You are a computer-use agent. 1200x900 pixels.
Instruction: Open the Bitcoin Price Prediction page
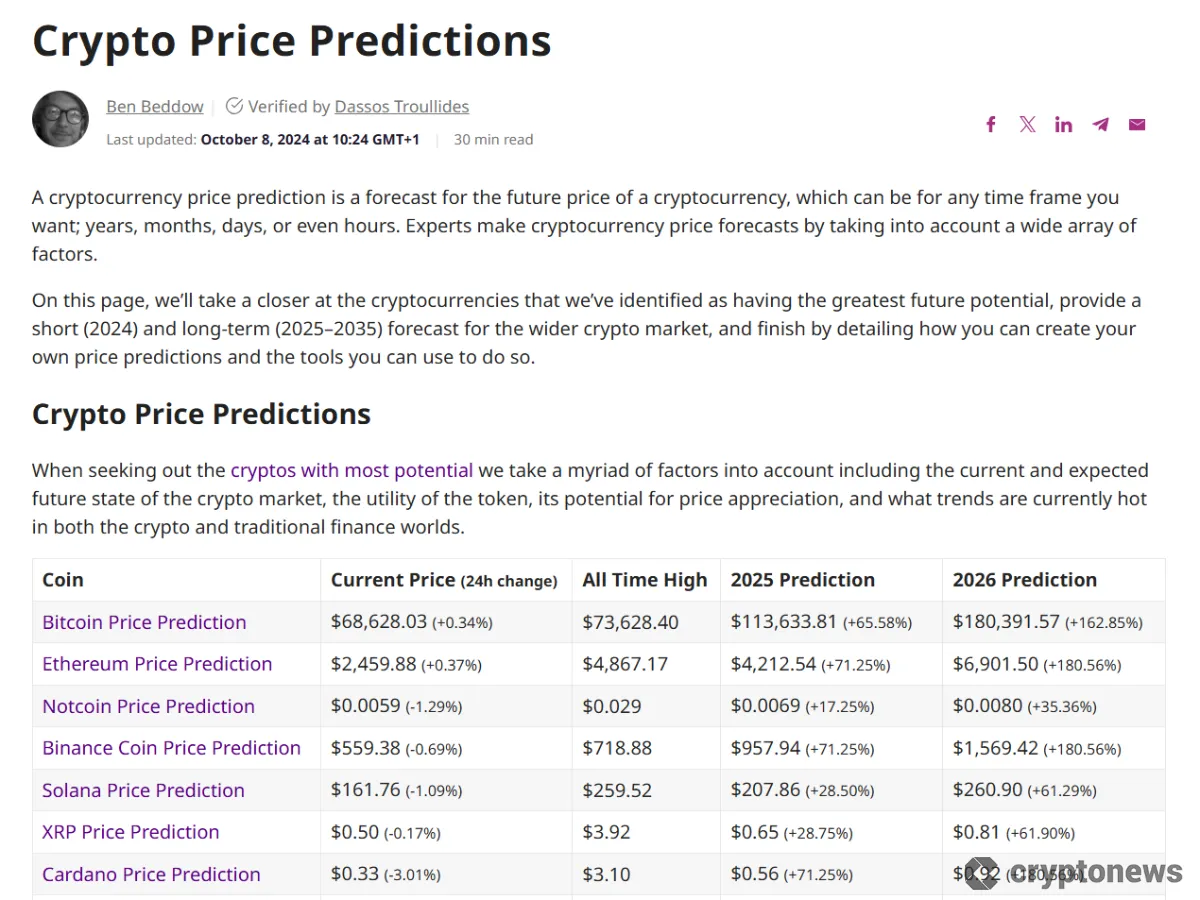point(143,622)
